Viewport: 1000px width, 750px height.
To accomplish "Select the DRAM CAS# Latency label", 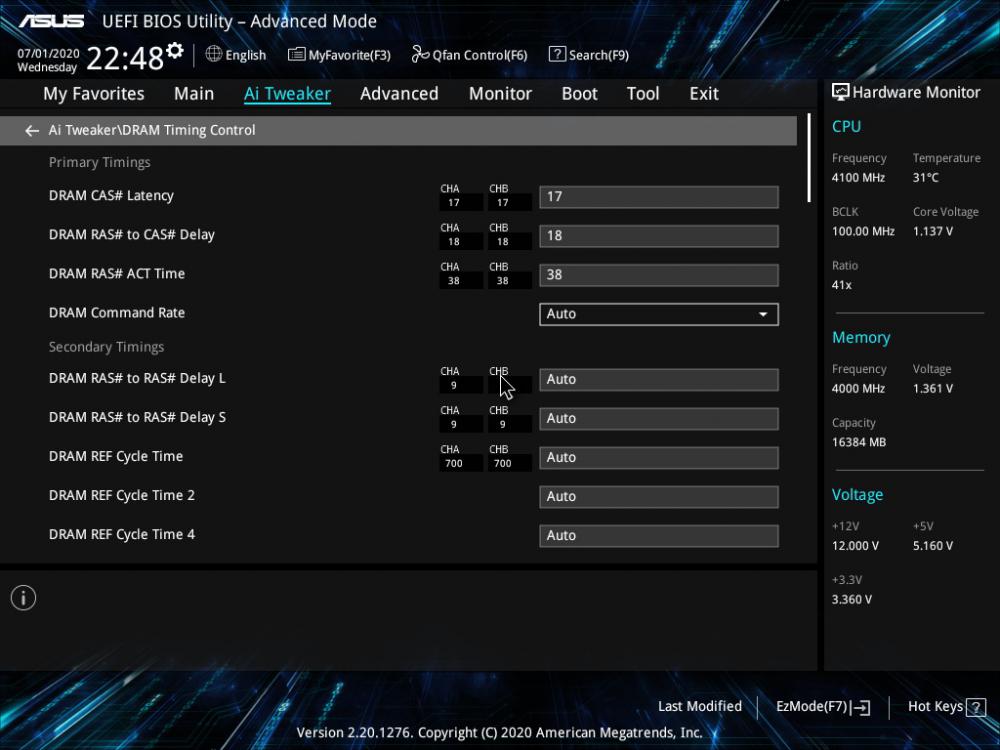I will (111, 196).
